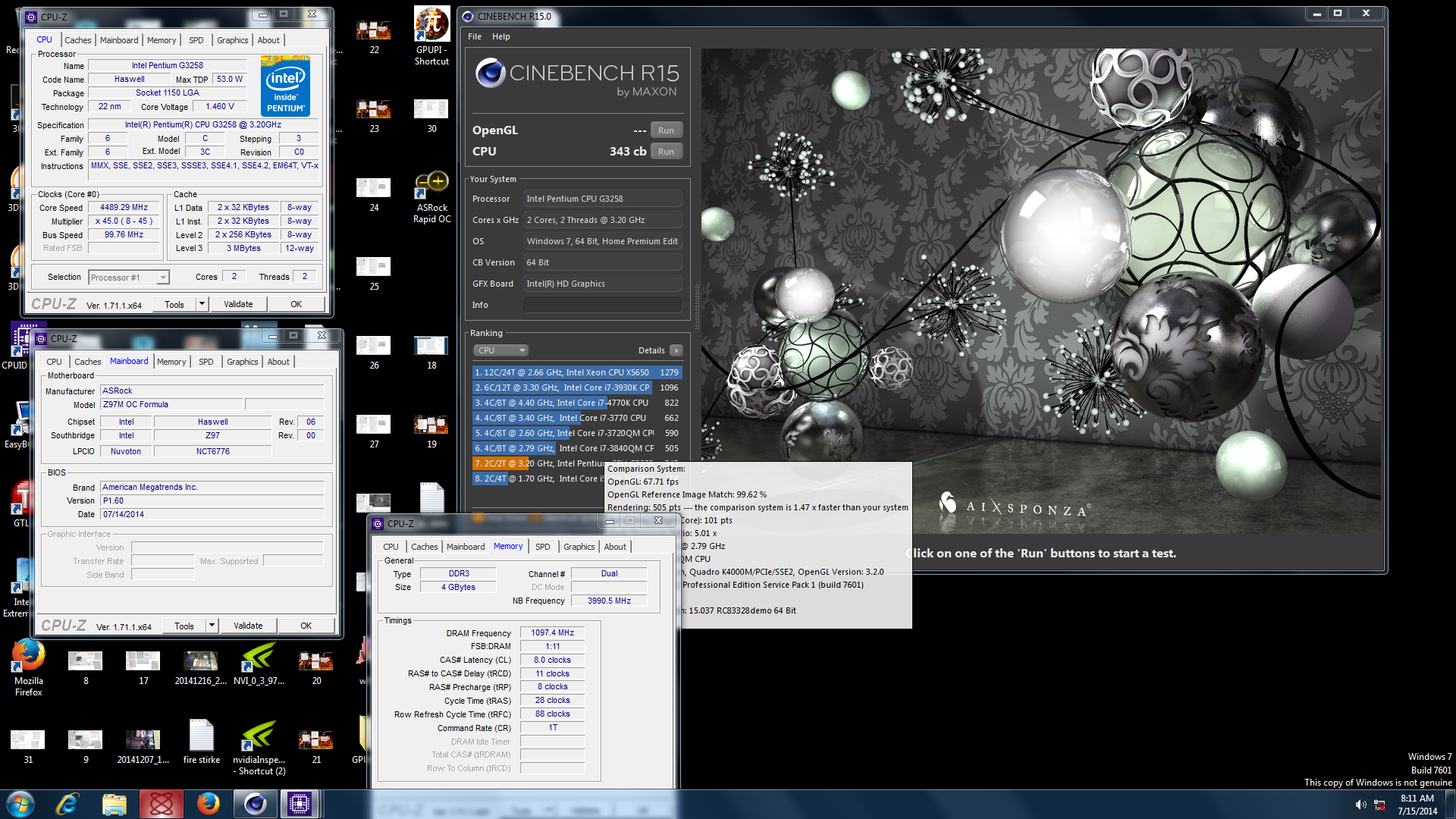Image resolution: width=1456 pixels, height=819 pixels.
Task: Open nvidiaInspector Shortcut (2) desktop icon
Action: point(259,747)
